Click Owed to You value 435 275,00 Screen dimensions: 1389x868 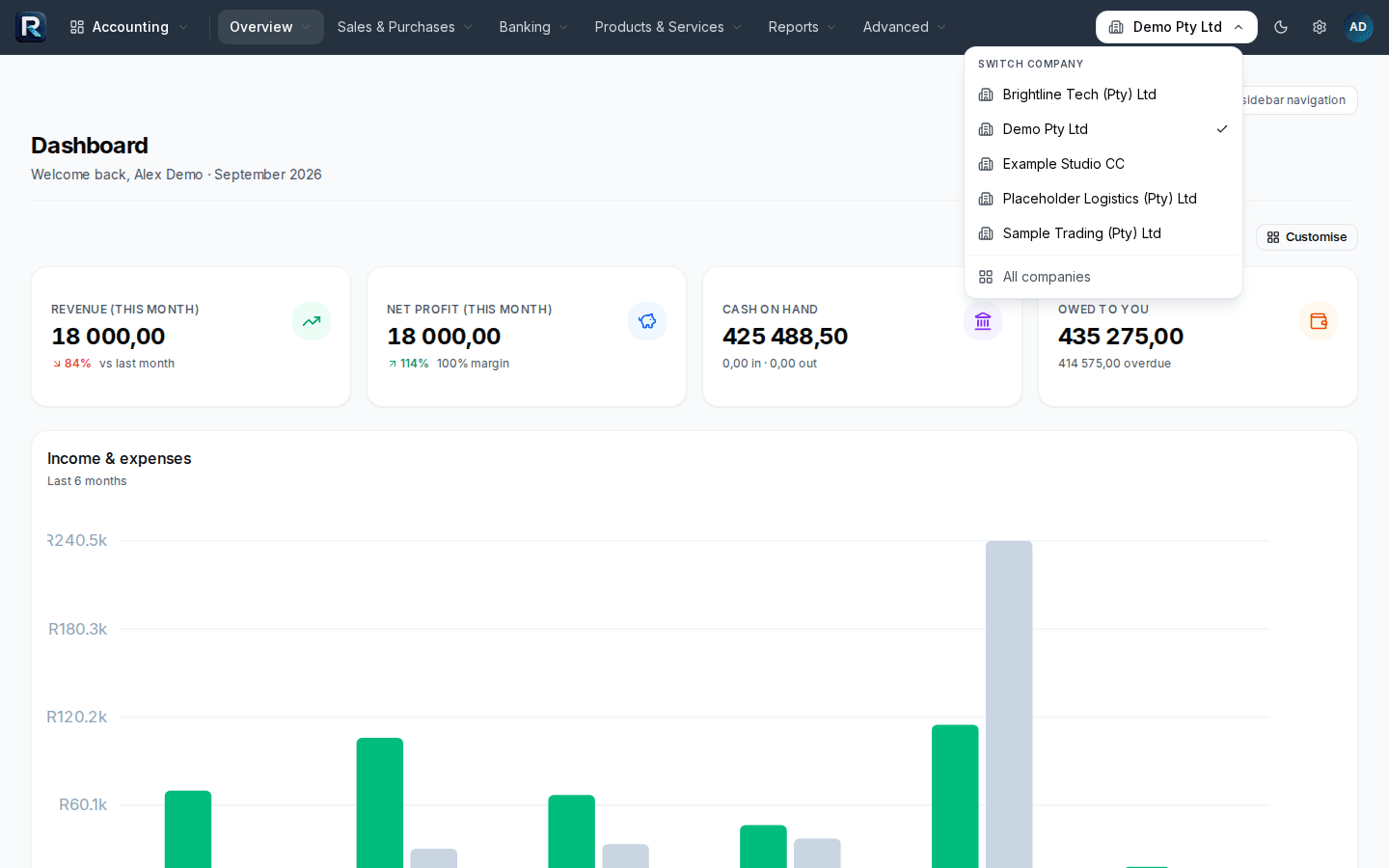click(1121, 337)
